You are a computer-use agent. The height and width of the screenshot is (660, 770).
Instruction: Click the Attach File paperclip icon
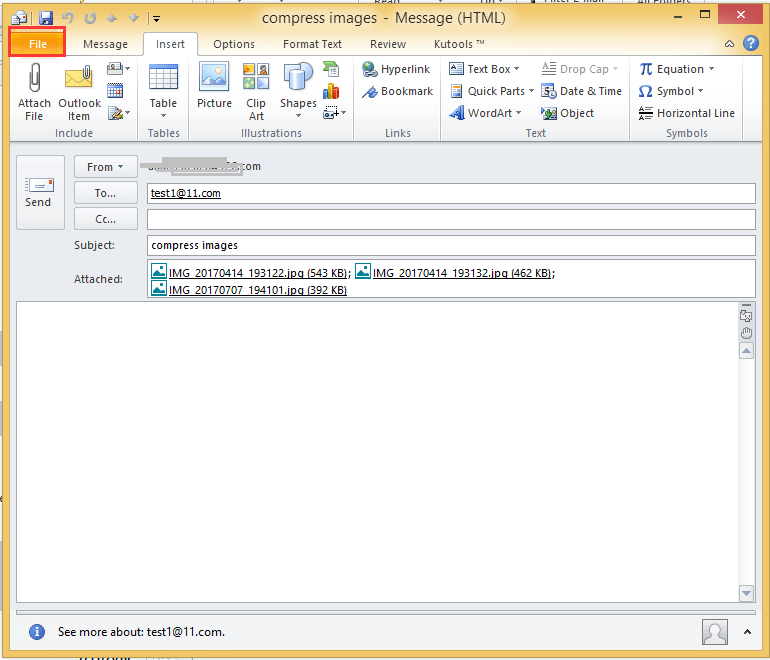(34, 80)
